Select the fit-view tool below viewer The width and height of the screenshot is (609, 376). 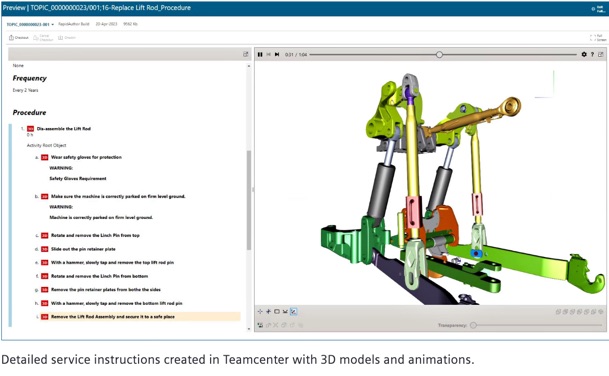point(285,312)
